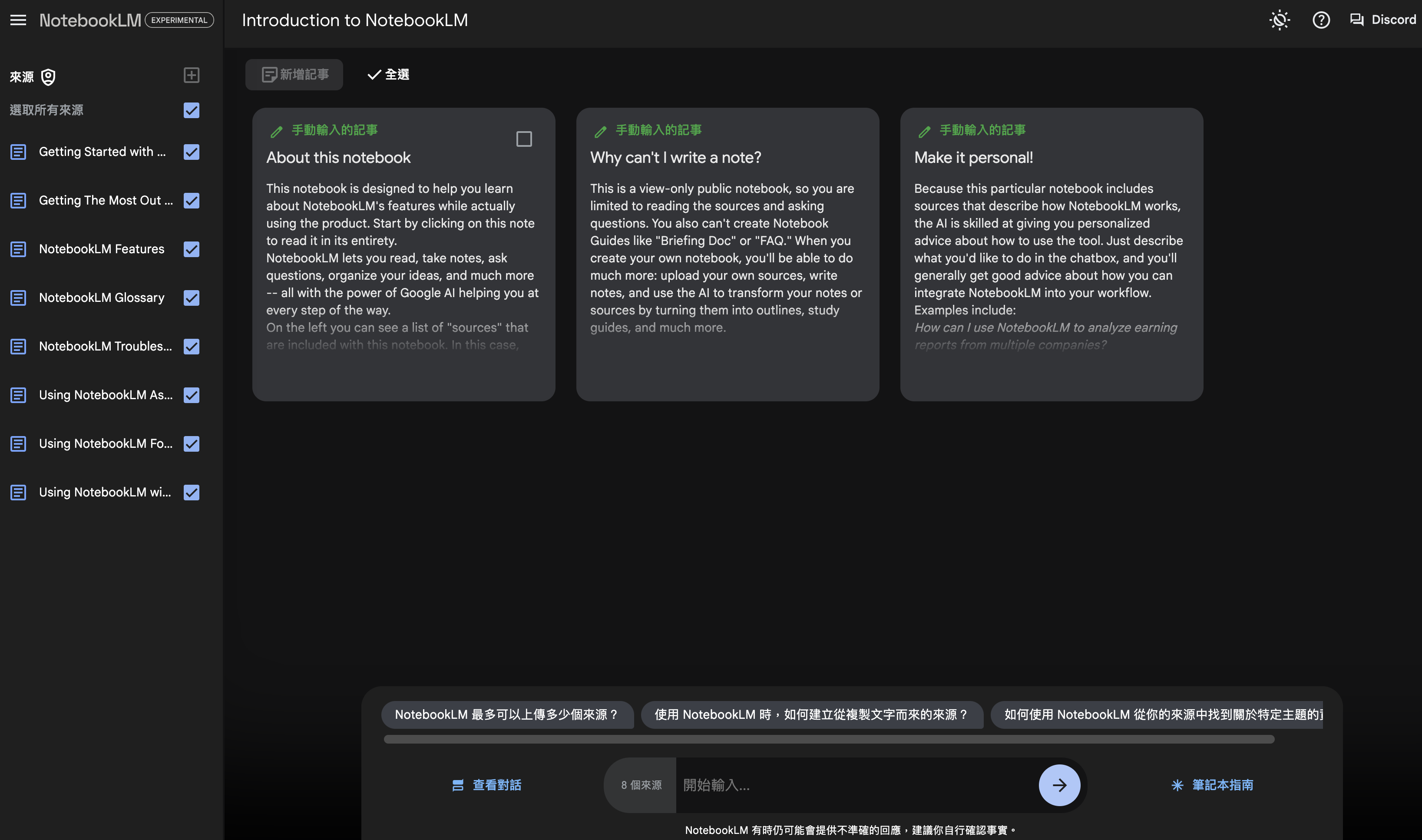
Task: Uncheck the Getting Started with source
Action: point(191,152)
